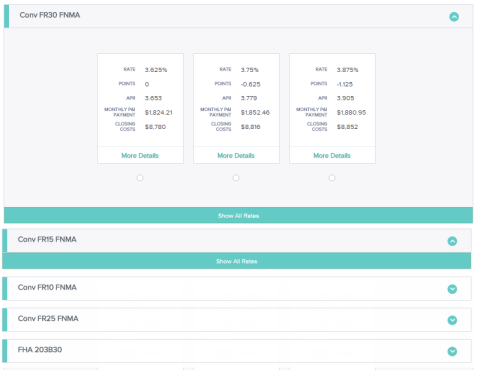Viewport: 477px width, 370px height.
Task: Click the 3.905 APR value
Action: 345,98
